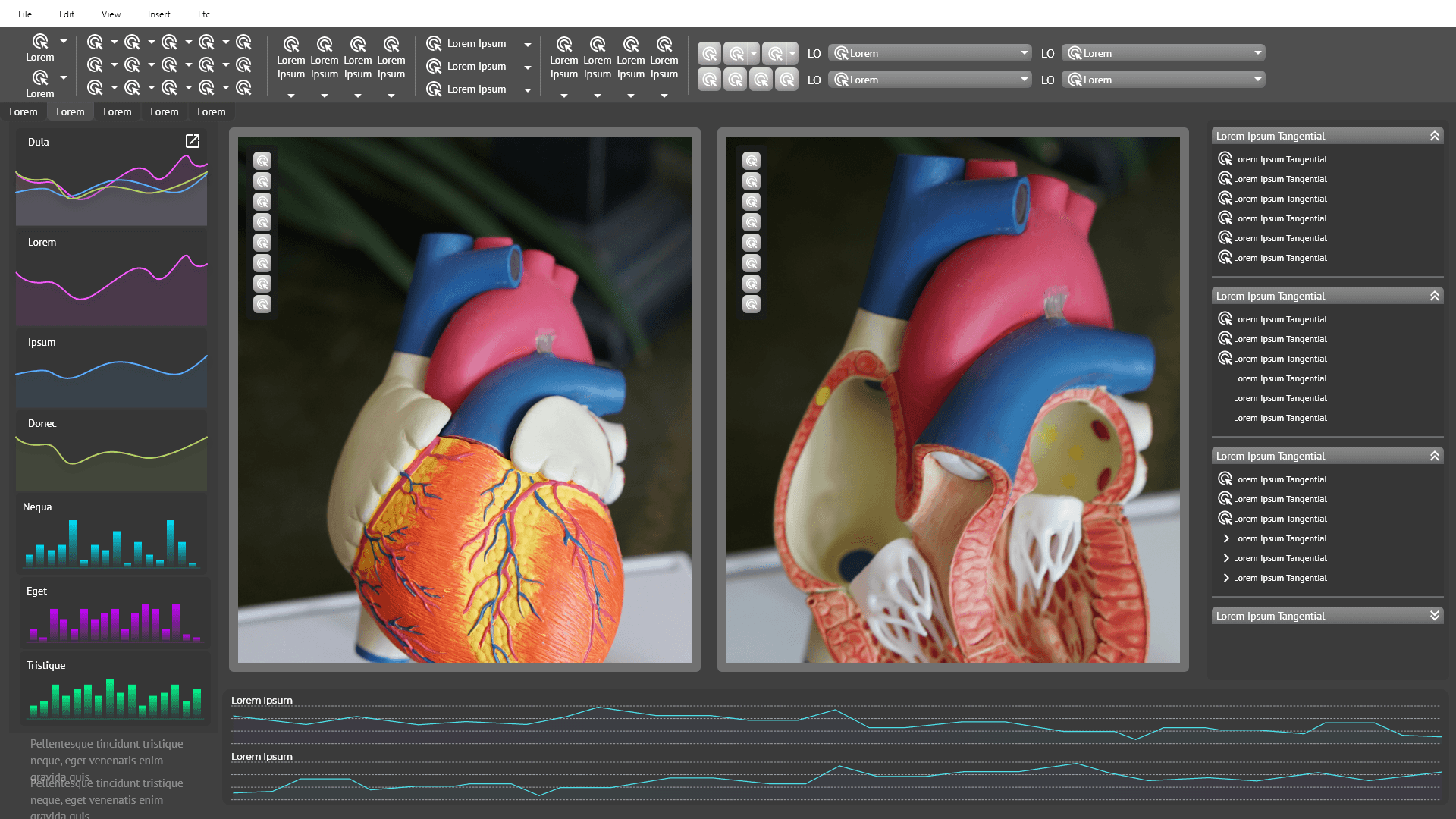
Task: Click the bottom icon in left image toolbar
Action: coord(262,304)
